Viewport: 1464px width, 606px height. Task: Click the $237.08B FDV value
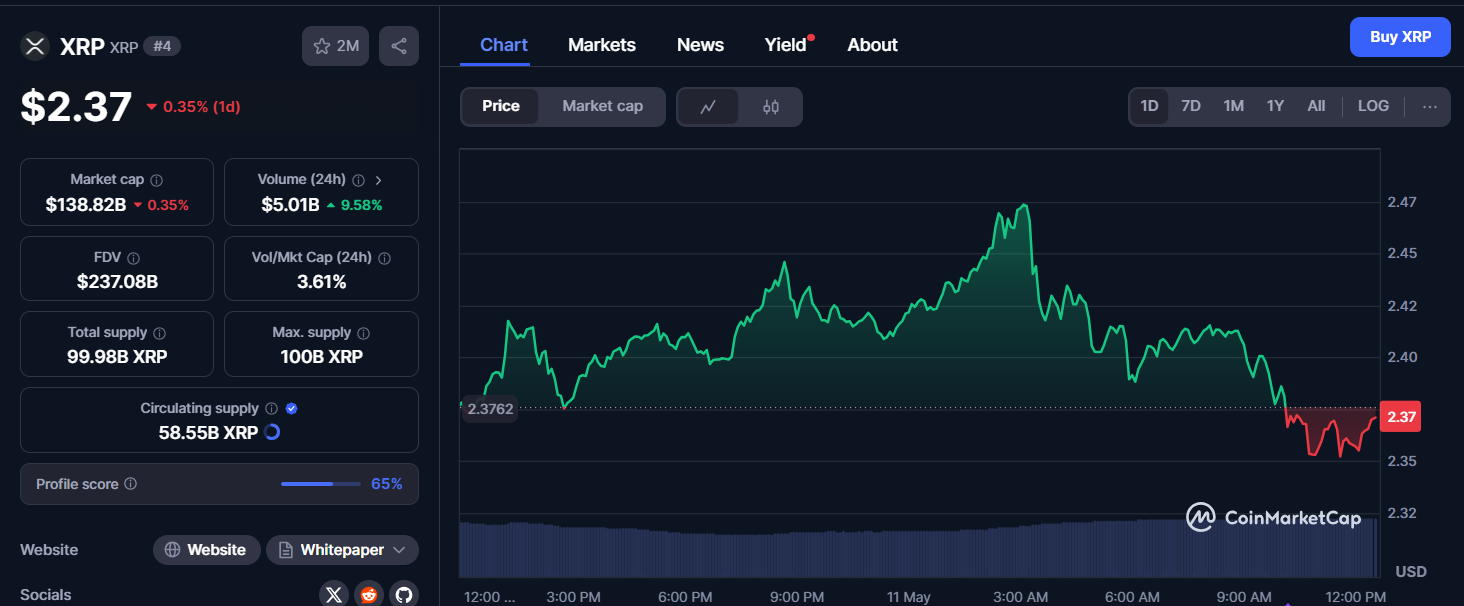[x=117, y=282]
